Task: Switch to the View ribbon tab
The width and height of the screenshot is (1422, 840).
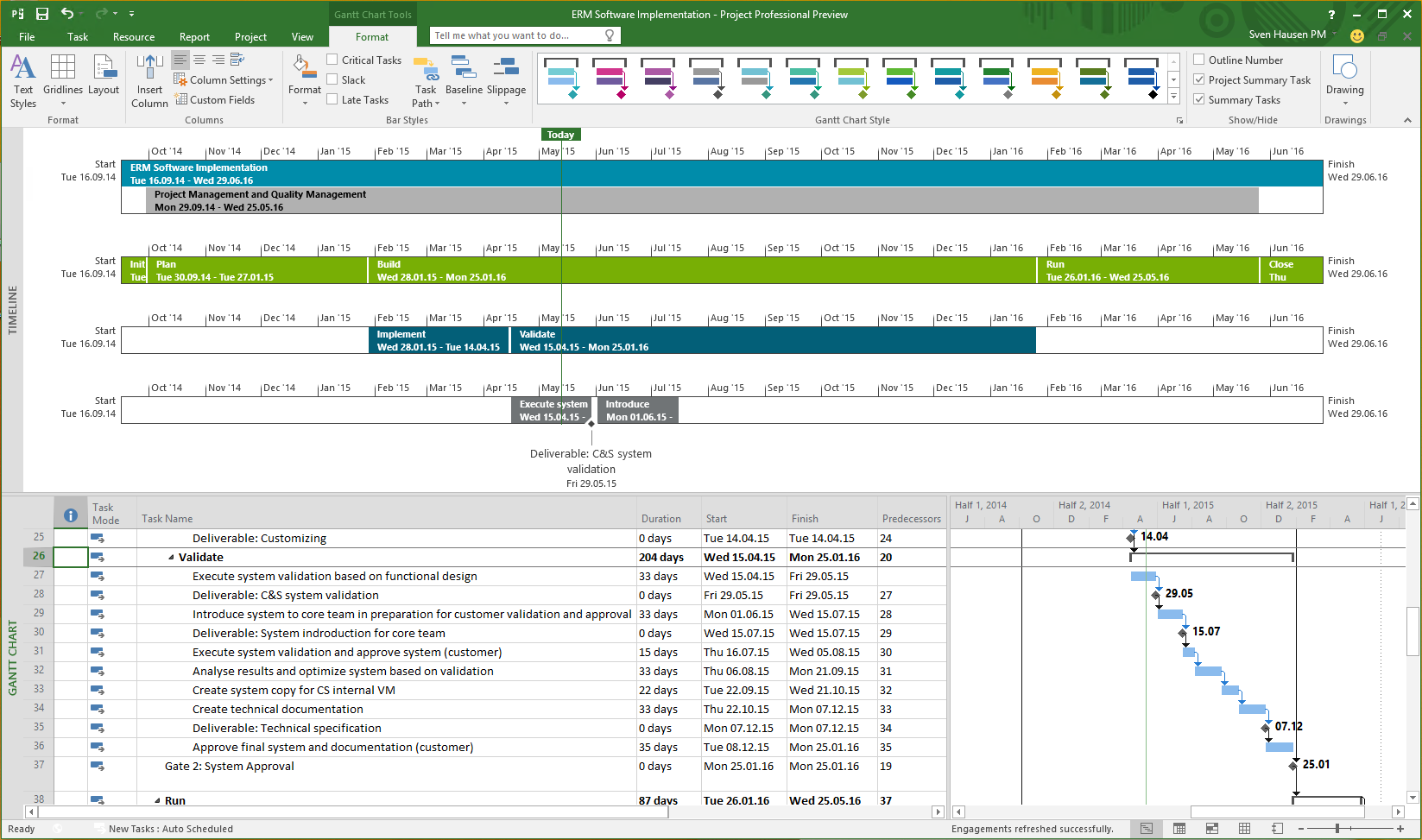Action: (x=302, y=37)
